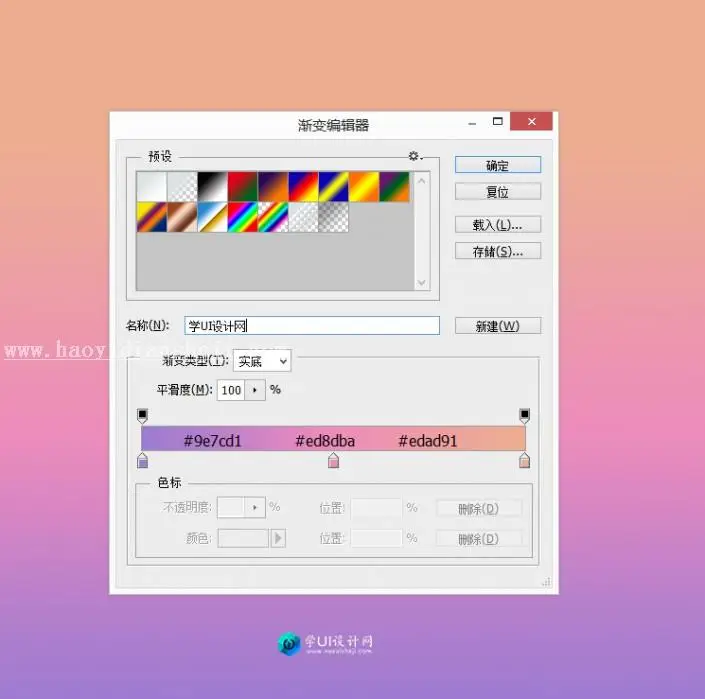The width and height of the screenshot is (705, 699).
Task: Select the foreground-to-transparent checkered preset
Action: [x=182, y=187]
